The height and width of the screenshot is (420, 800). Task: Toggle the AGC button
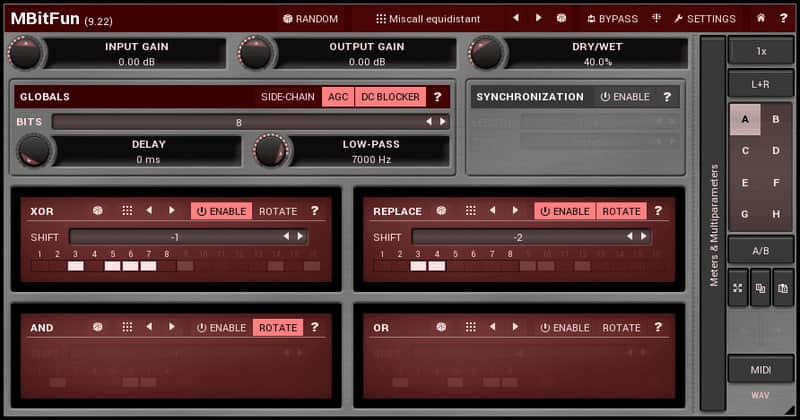tap(338, 97)
